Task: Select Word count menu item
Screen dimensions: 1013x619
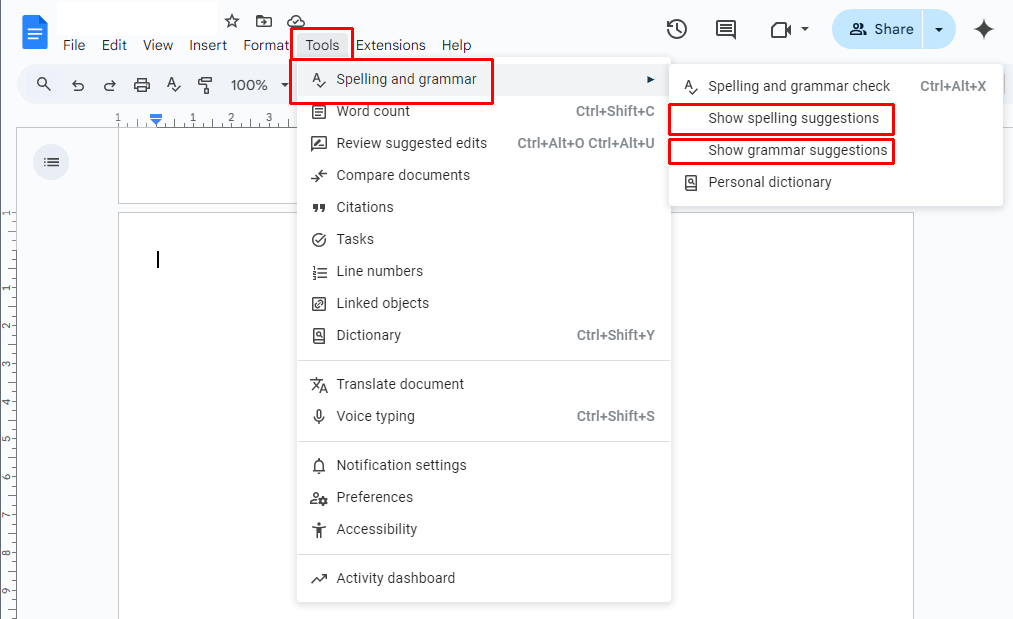Action: pos(373,111)
